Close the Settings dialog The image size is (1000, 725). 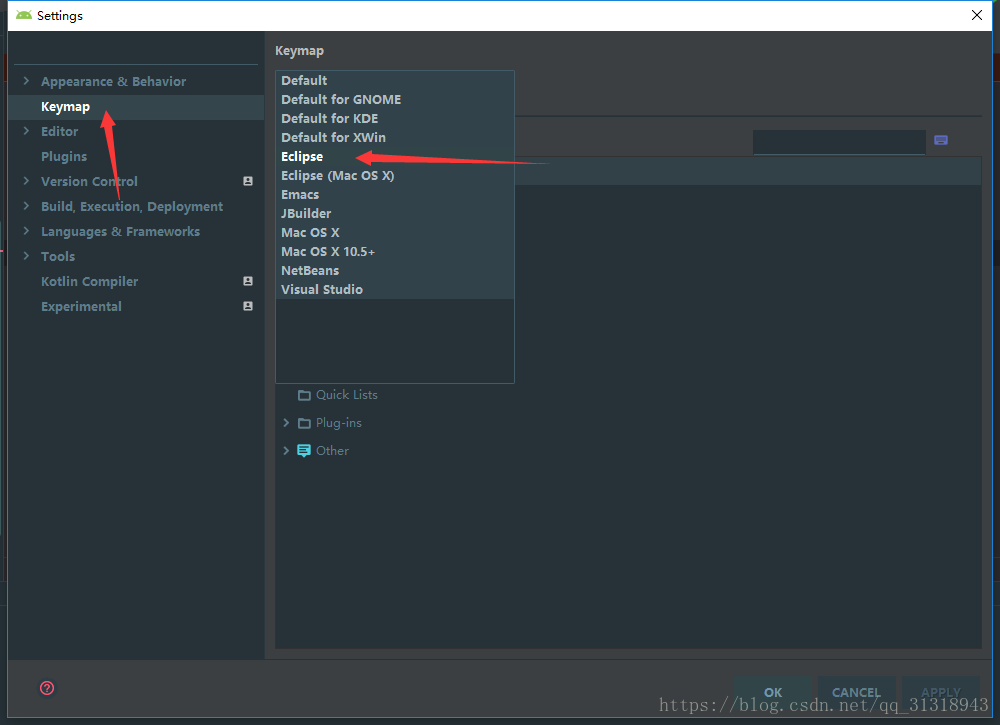pos(976,15)
